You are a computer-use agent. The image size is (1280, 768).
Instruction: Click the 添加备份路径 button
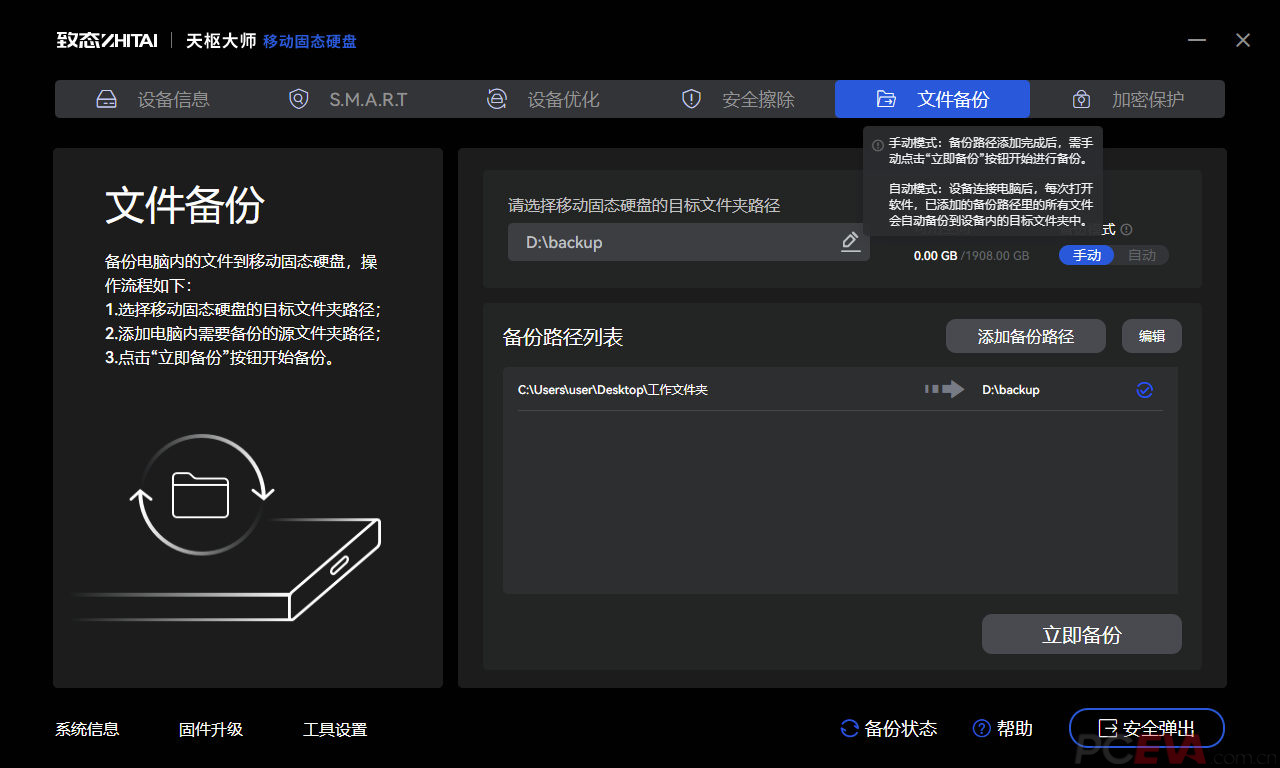click(x=1025, y=337)
